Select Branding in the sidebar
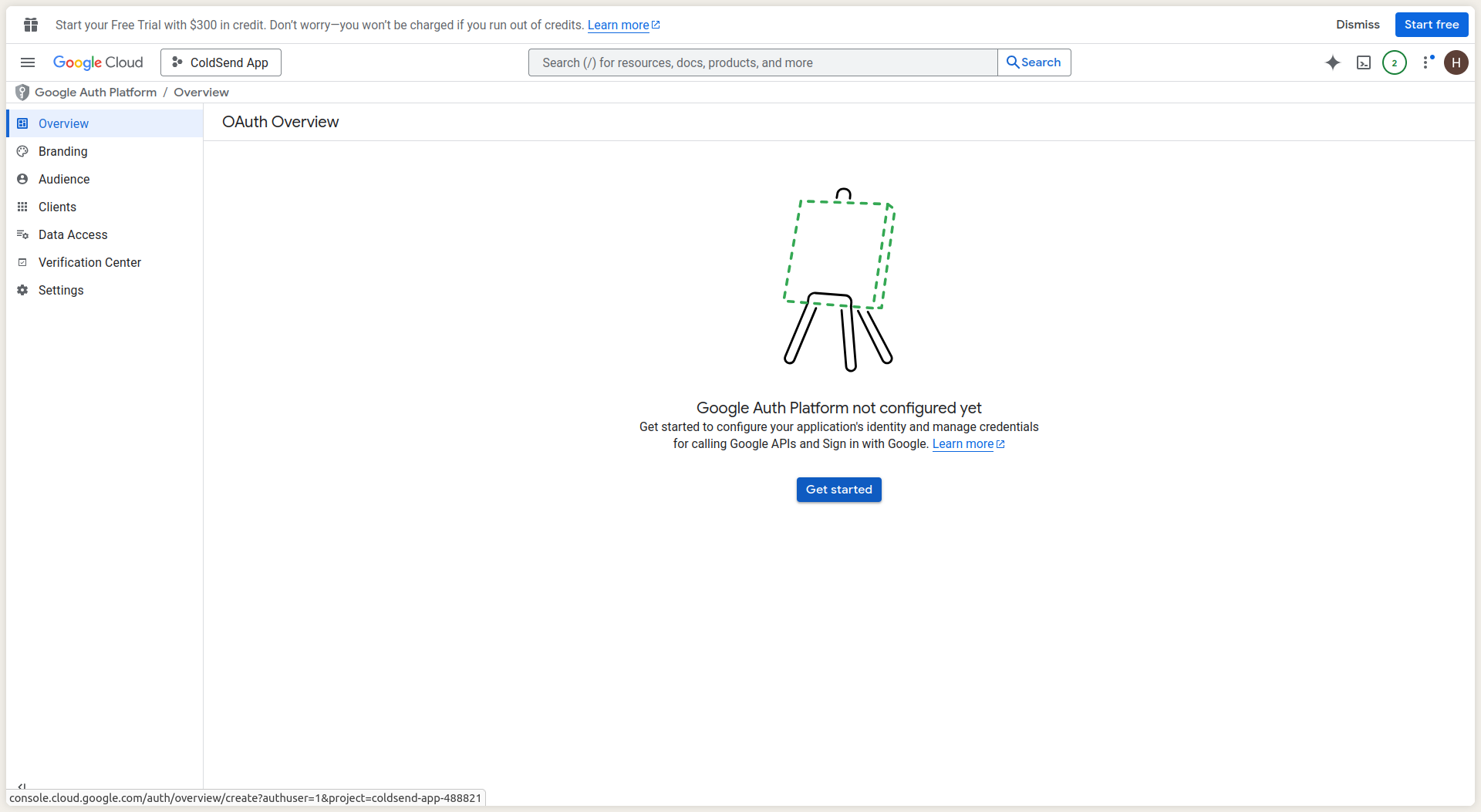Viewport: 1481px width, 812px height. pos(62,151)
